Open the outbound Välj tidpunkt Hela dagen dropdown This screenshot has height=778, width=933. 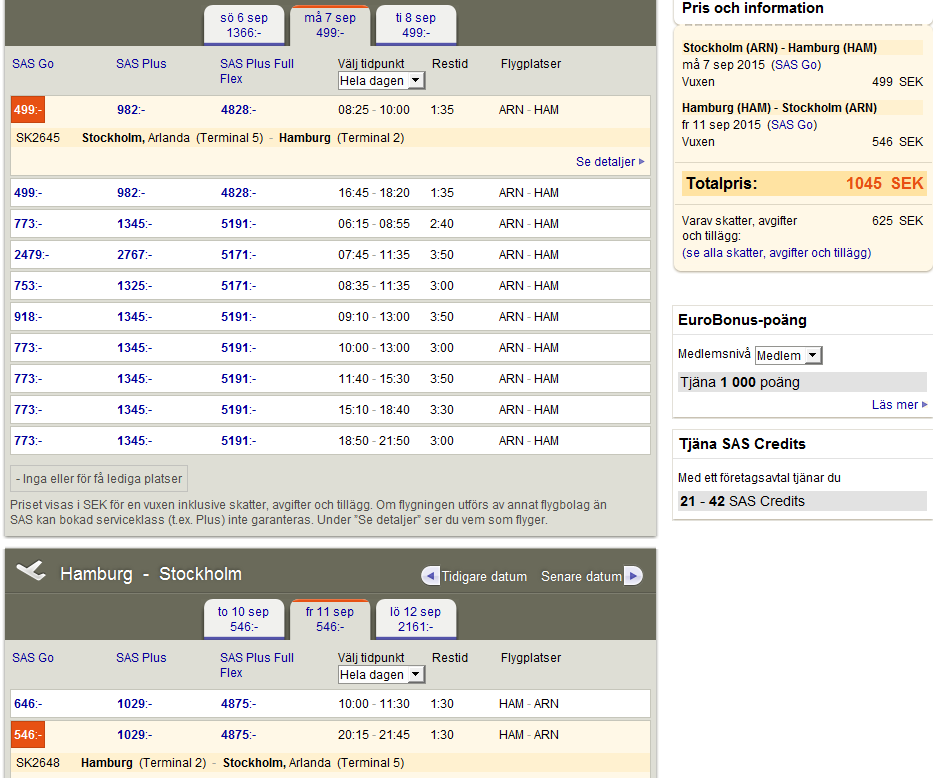pos(381,80)
